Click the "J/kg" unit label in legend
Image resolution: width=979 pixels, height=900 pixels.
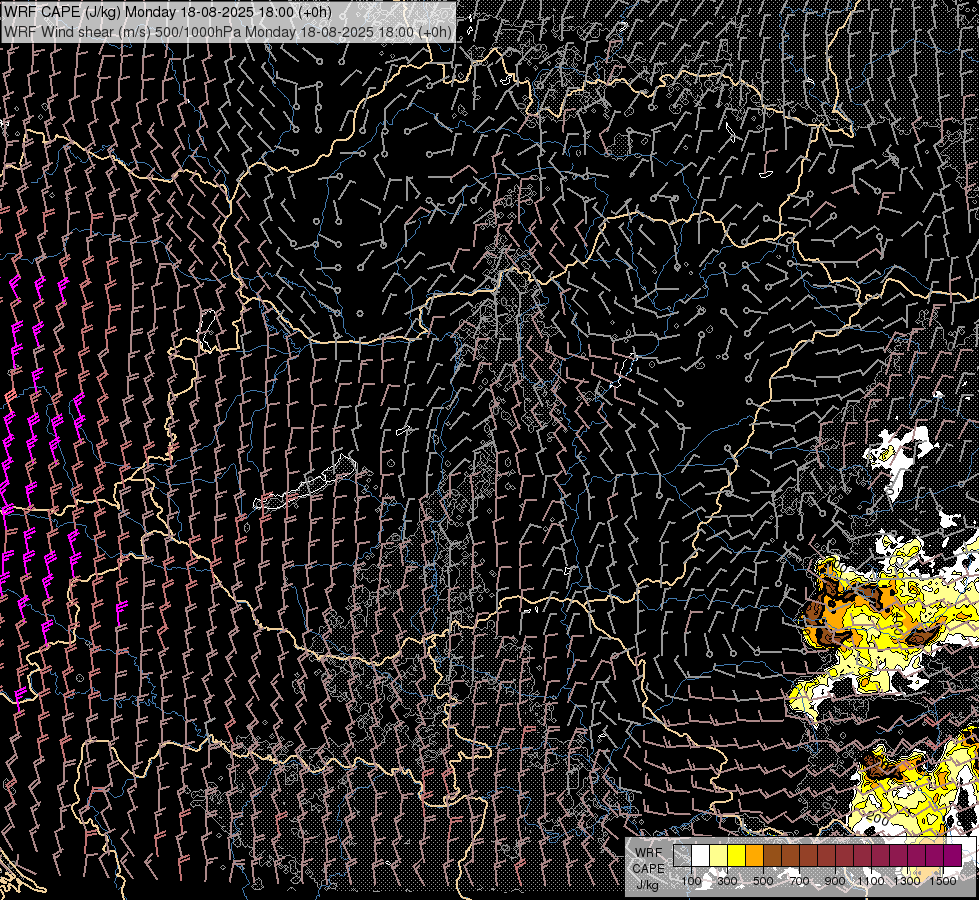click(647, 885)
